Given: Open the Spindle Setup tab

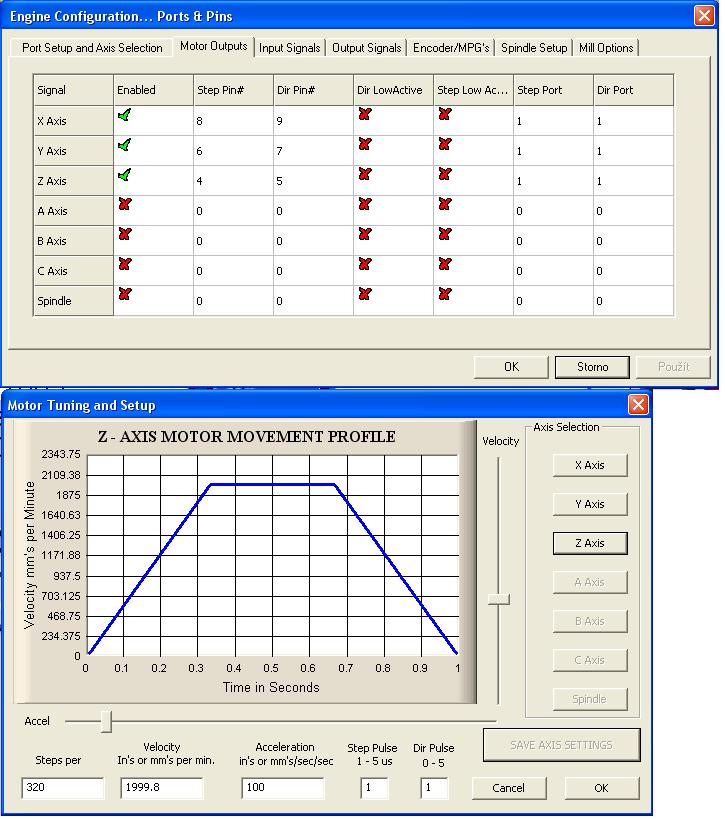Looking at the screenshot, I should pos(534,48).
